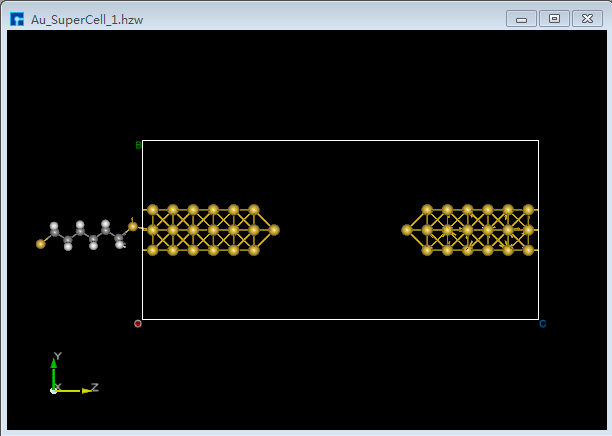Close the Au_SuperCell_1.hzw window
Screen dimensions: 612x436
click(587, 19)
